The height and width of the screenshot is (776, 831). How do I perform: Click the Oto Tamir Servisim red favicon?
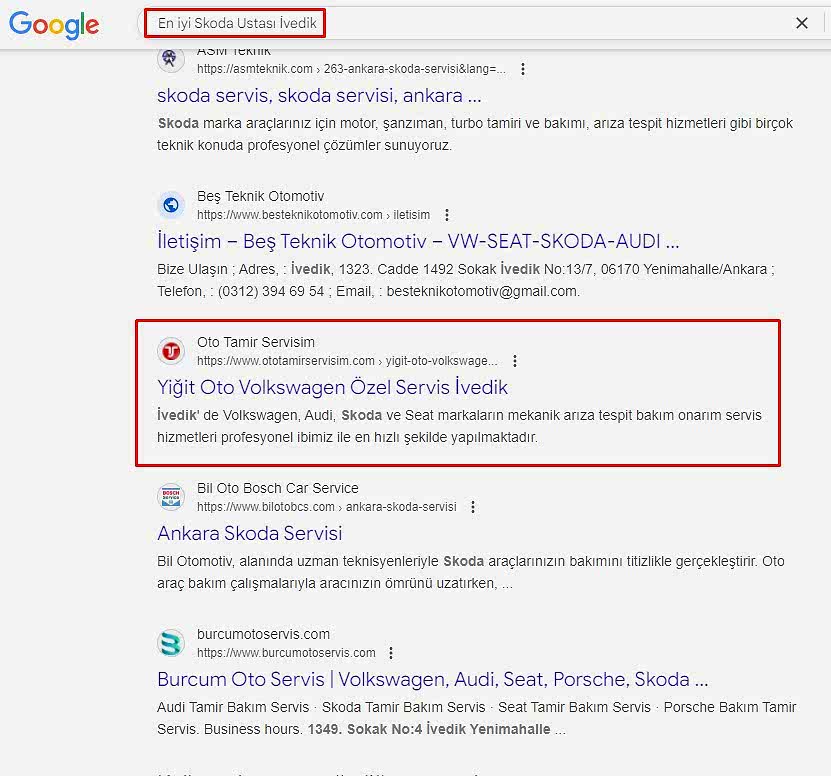pyautogui.click(x=171, y=351)
